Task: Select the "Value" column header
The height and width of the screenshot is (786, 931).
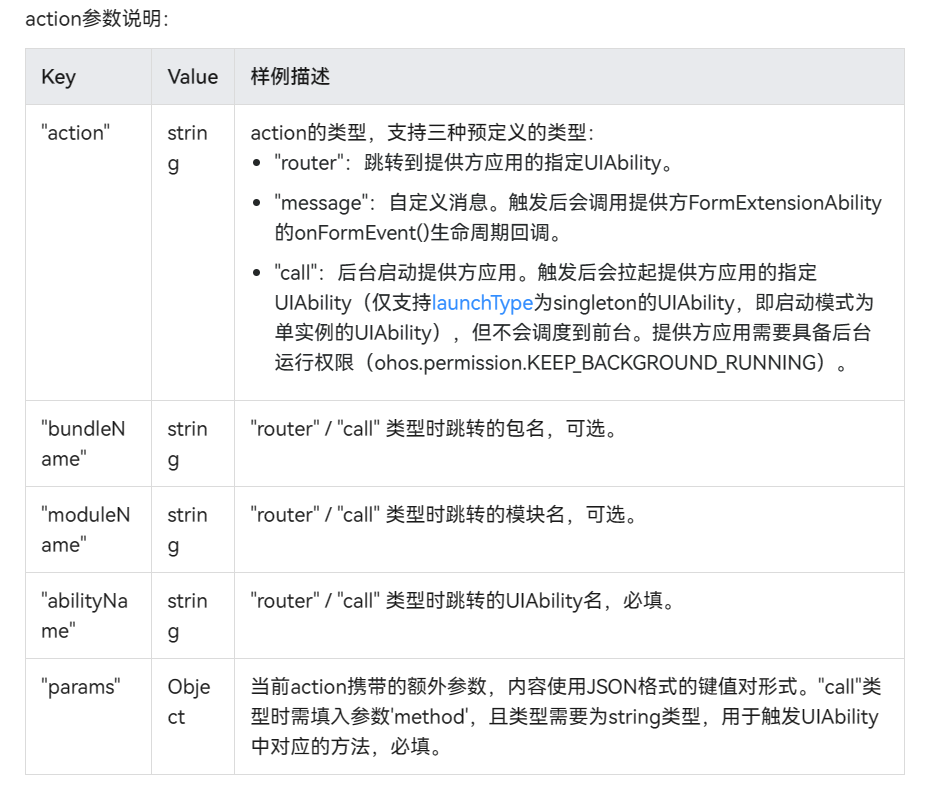Action: (x=192, y=77)
